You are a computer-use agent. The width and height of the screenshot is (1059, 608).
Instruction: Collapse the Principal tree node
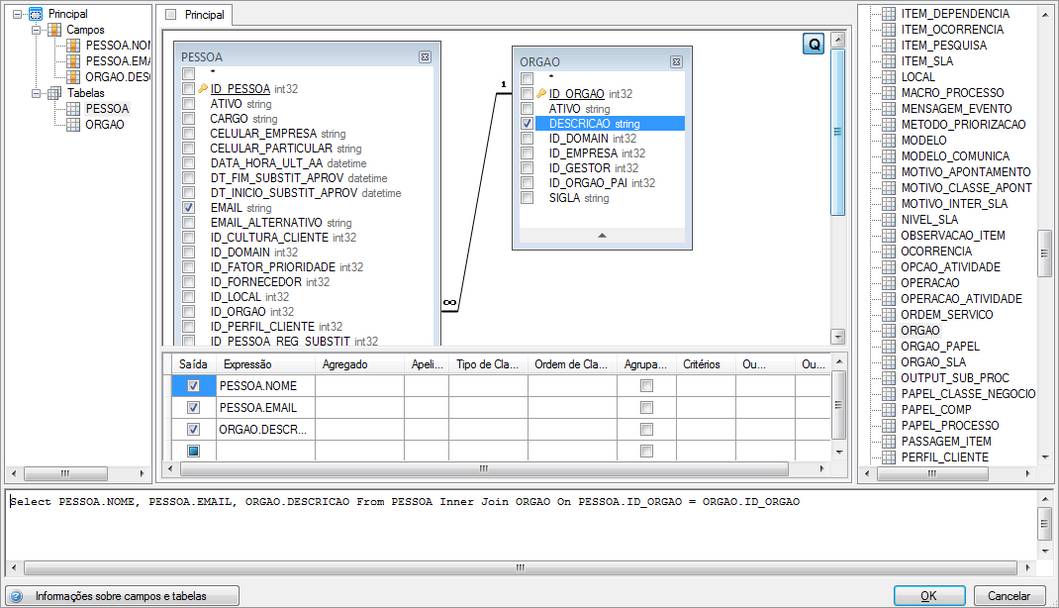(x=18, y=14)
